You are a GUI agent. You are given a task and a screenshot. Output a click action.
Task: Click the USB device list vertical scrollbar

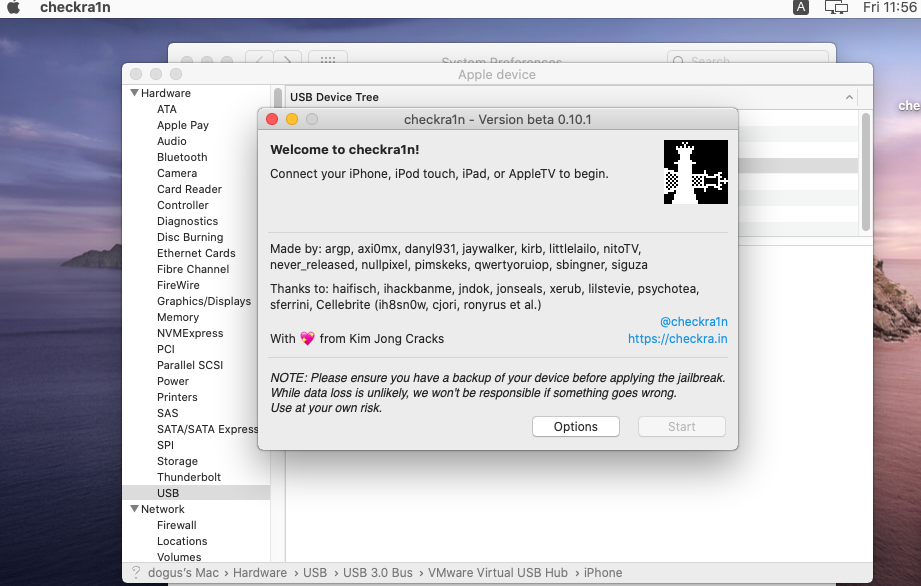(x=865, y=171)
